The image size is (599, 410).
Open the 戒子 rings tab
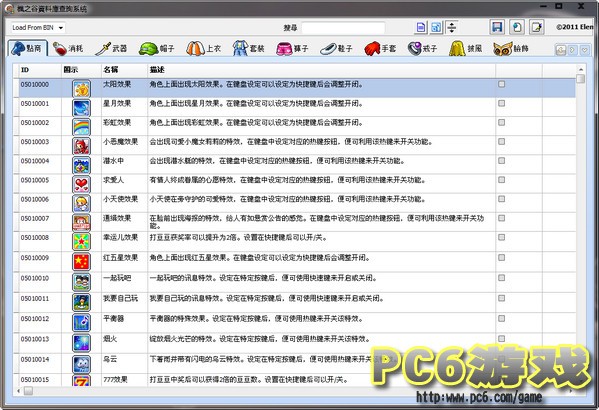click(x=422, y=49)
